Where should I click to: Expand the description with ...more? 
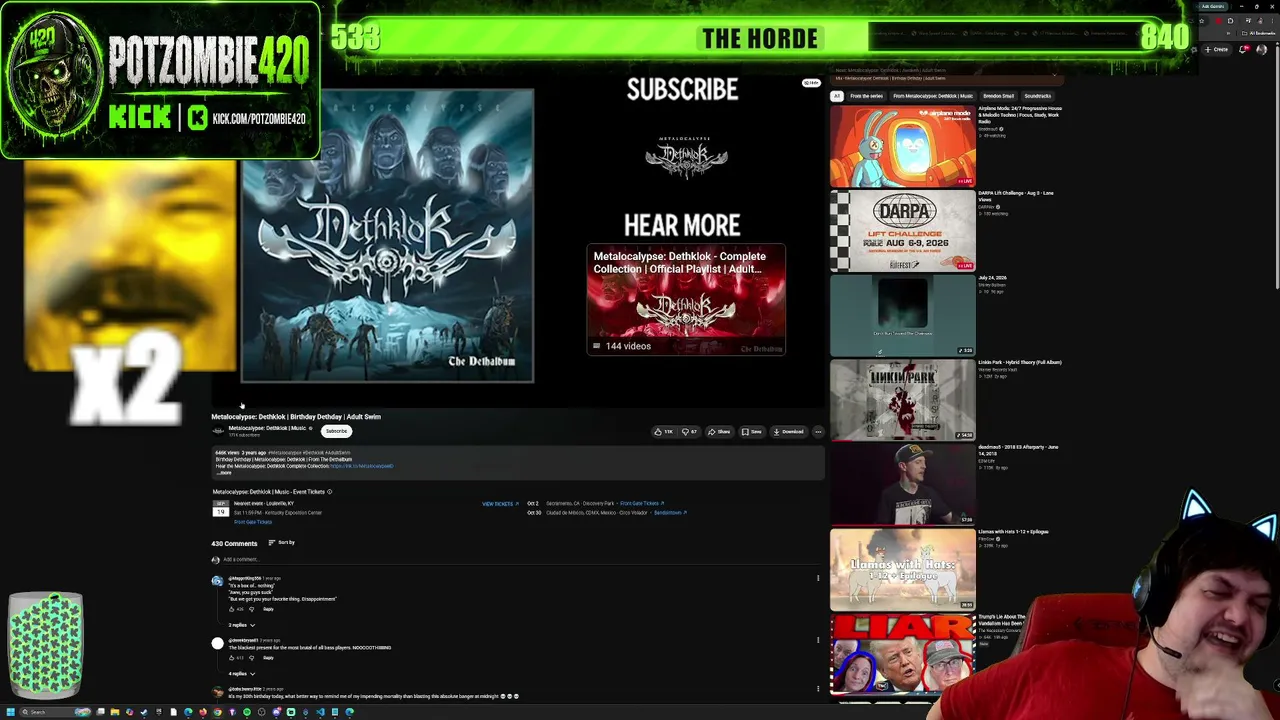pyautogui.click(x=224, y=473)
